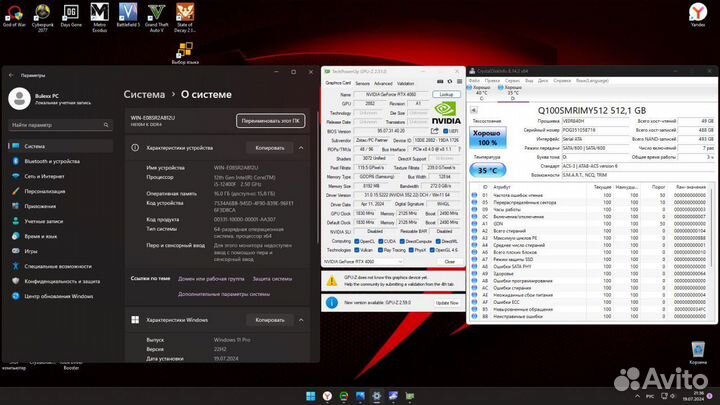The height and width of the screenshot is (405, 720).
Task: Open the language selection shortcut icon
Action: pos(185,53)
